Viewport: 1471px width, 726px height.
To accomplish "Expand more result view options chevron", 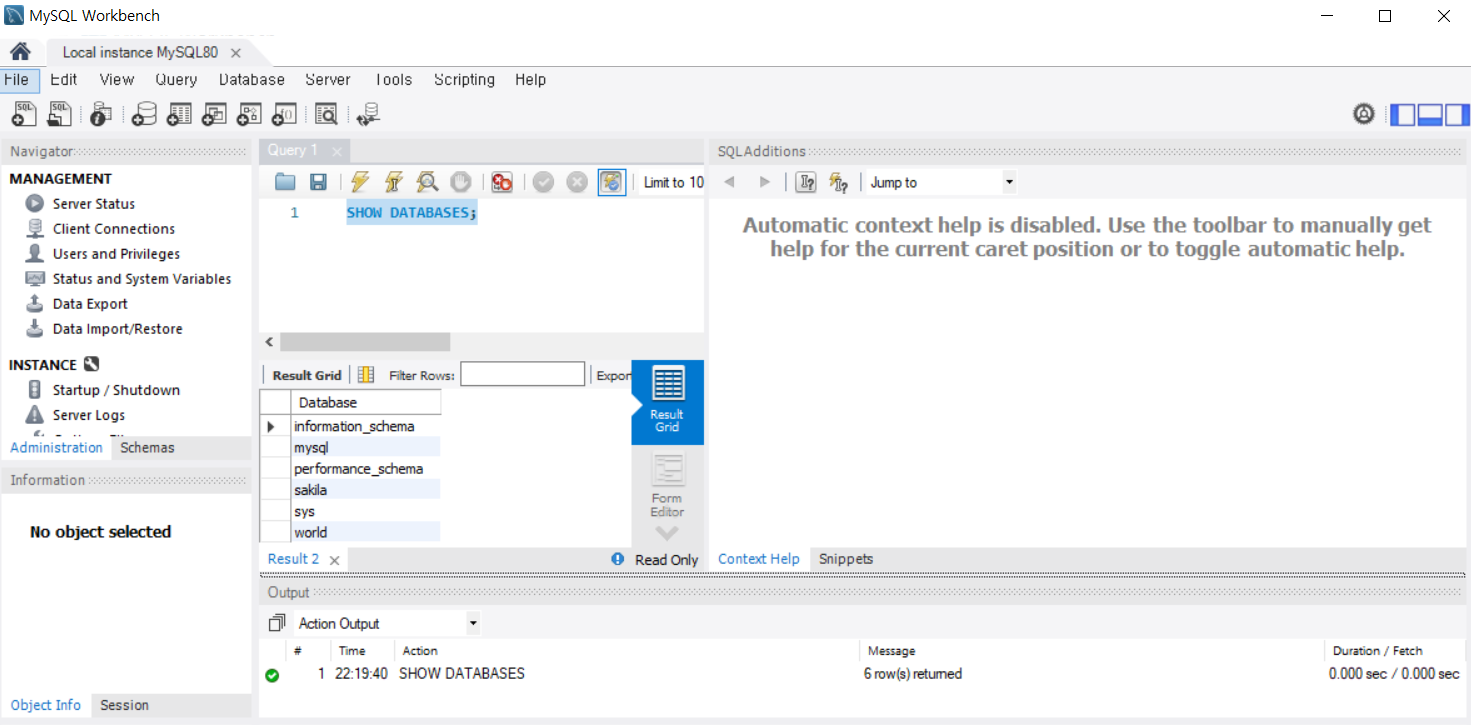I will [x=667, y=533].
